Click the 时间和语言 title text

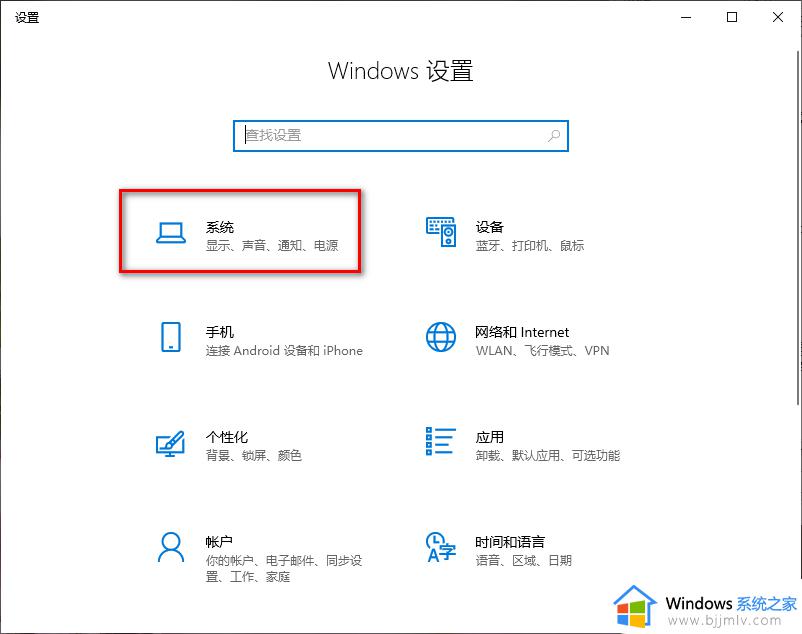click(x=510, y=542)
